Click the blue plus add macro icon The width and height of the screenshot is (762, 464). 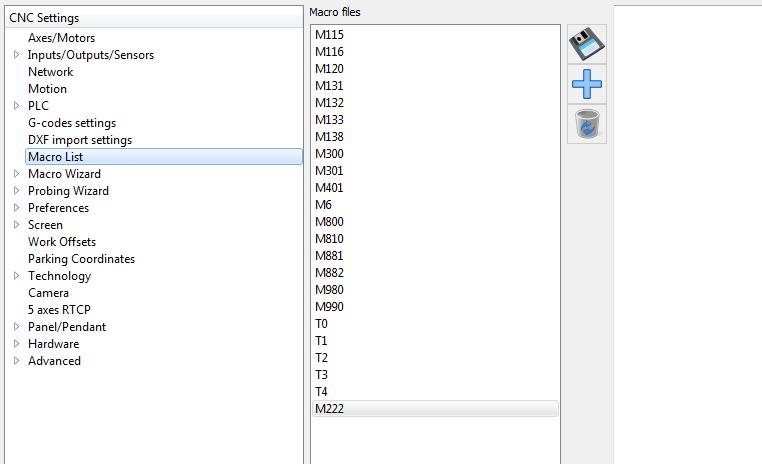click(587, 84)
